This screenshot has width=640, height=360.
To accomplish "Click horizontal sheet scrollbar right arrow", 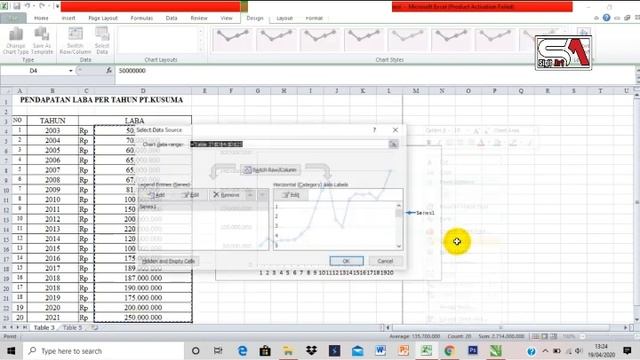I will click(x=626, y=327).
